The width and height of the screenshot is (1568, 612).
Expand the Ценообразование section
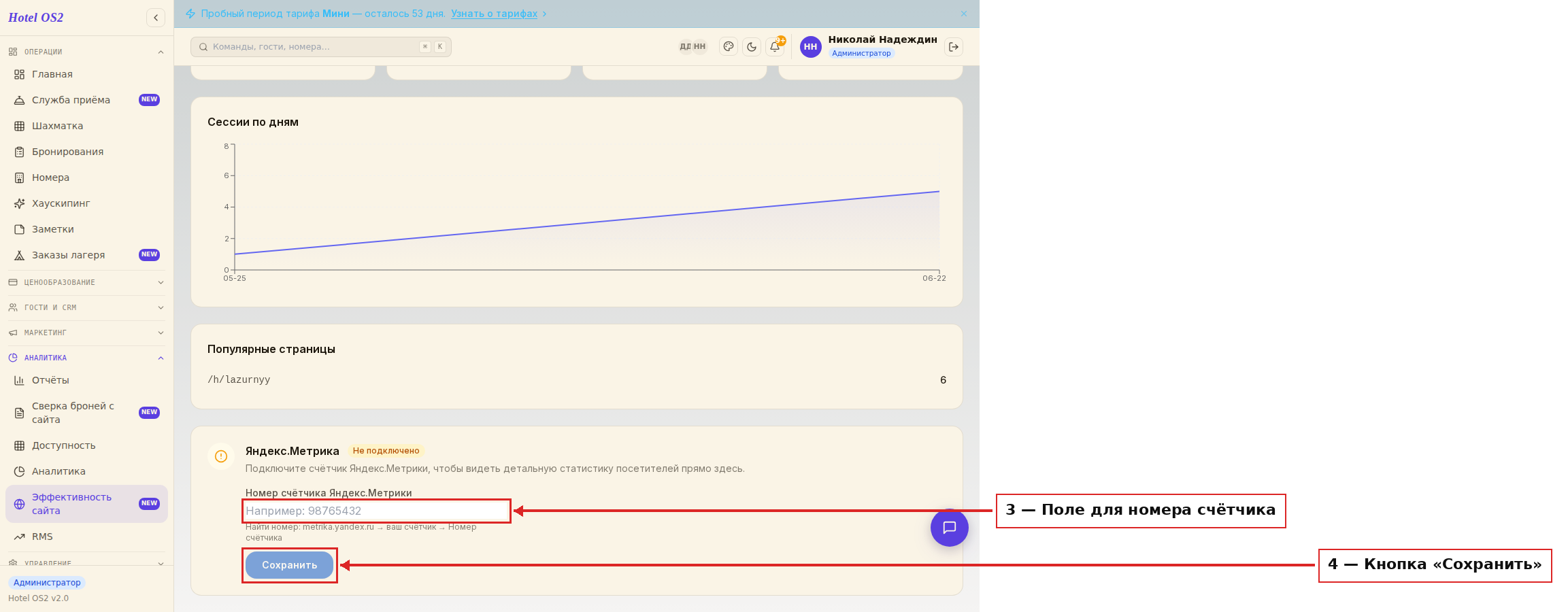86,282
